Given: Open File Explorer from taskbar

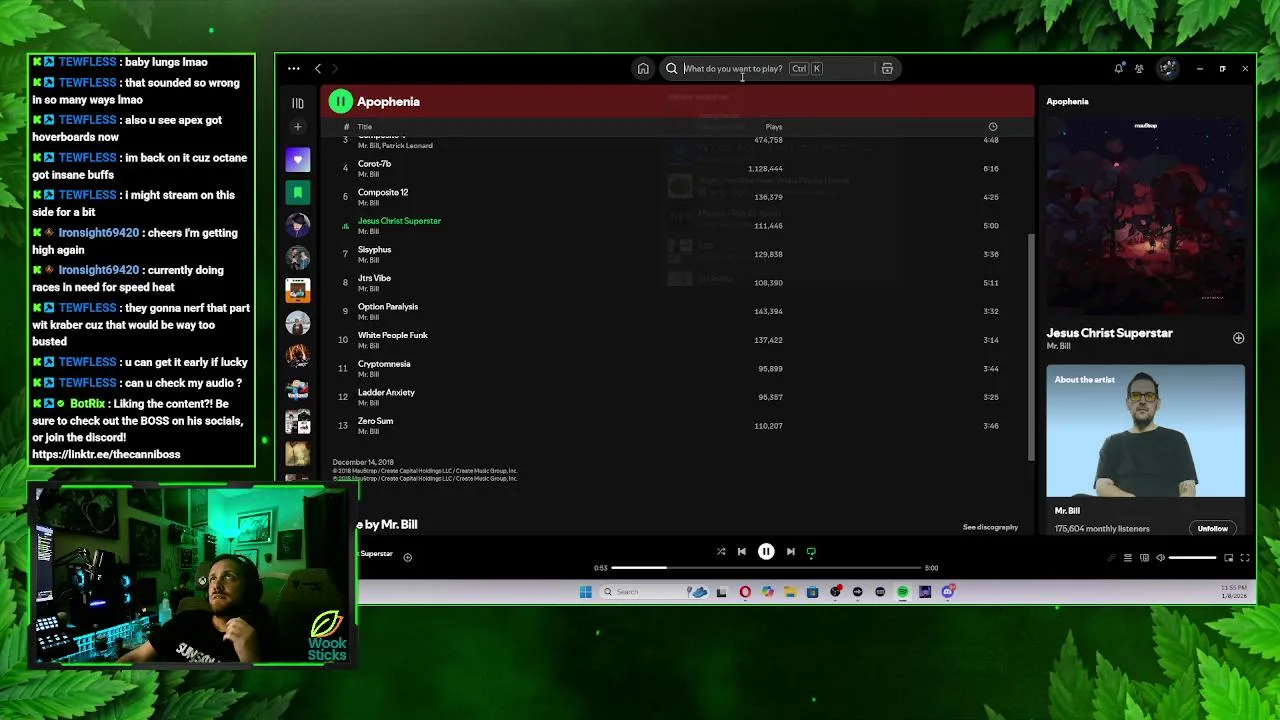Looking at the screenshot, I should [790, 592].
